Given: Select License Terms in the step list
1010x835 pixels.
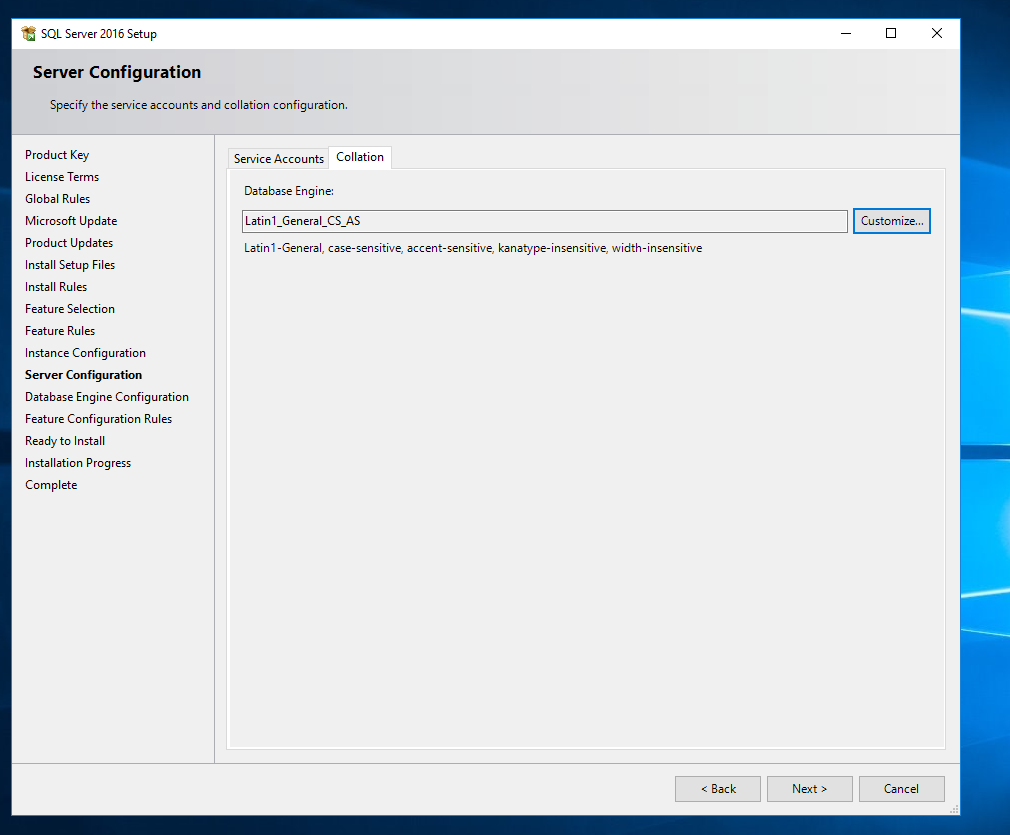Looking at the screenshot, I should point(62,177).
